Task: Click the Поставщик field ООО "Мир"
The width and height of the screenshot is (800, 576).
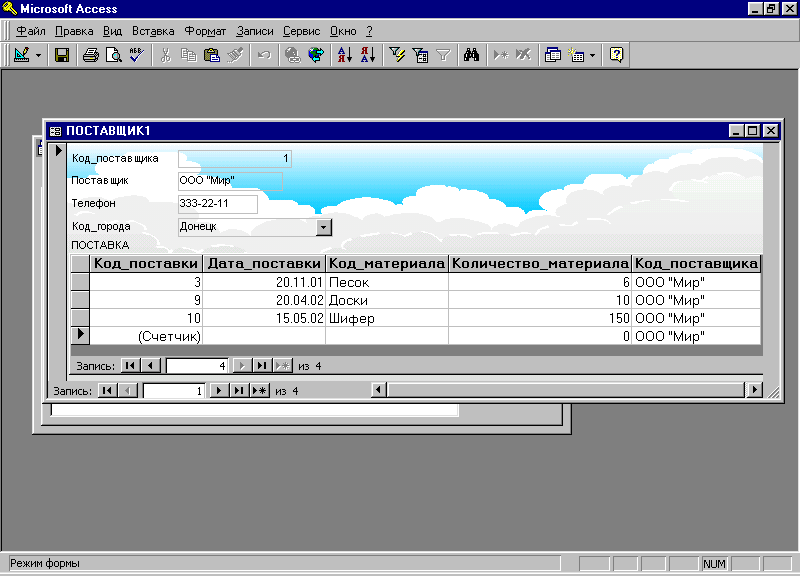Action: (x=230, y=181)
